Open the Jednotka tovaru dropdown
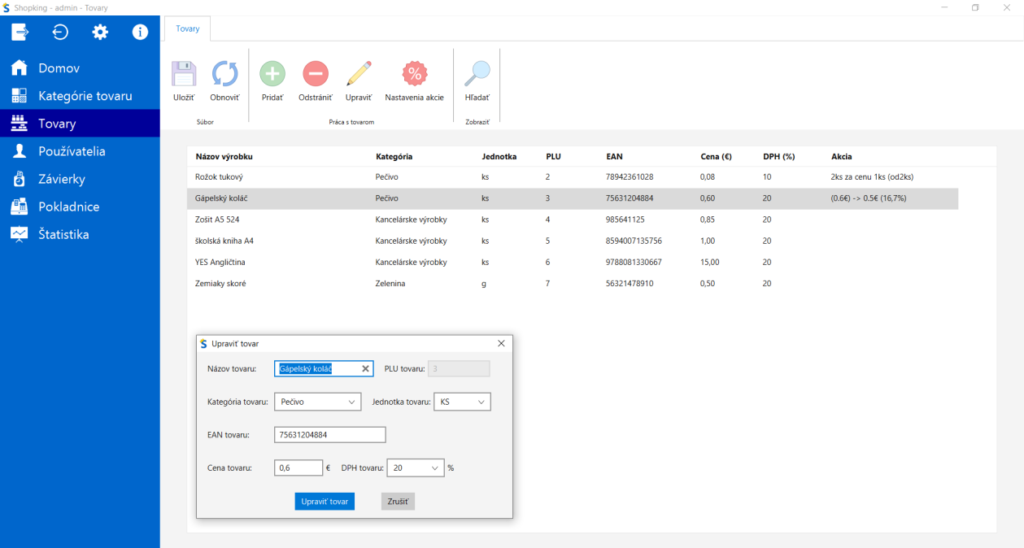Image resolution: width=1024 pixels, height=548 pixels. (x=462, y=402)
